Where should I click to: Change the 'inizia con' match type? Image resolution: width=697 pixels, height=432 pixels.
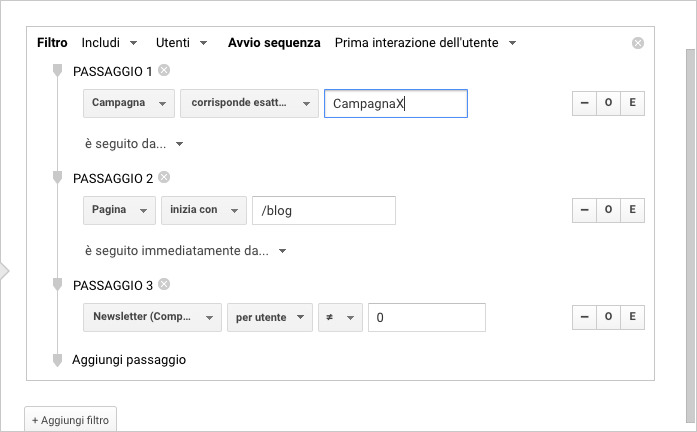204,211
